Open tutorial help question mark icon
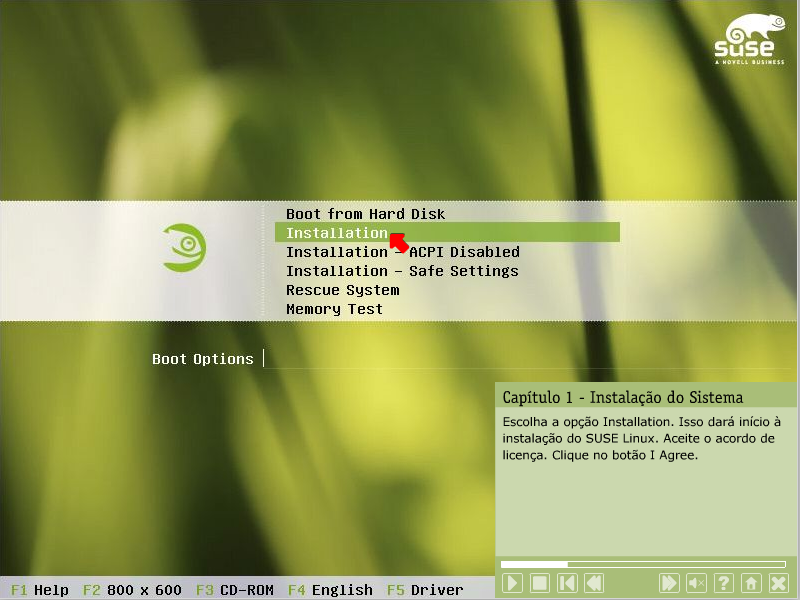800x600 pixels. [x=724, y=583]
